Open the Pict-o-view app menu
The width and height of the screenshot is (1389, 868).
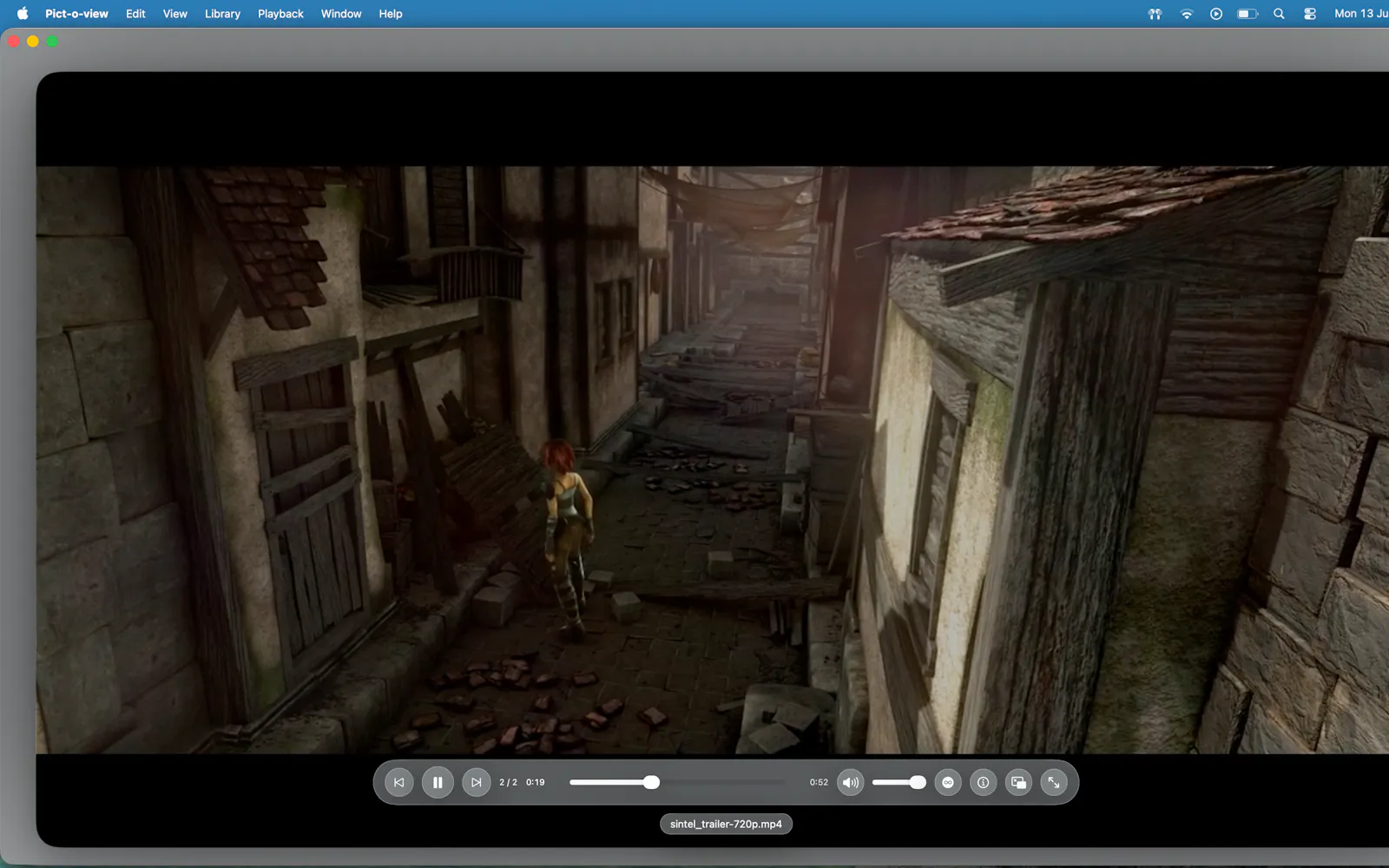click(x=76, y=14)
